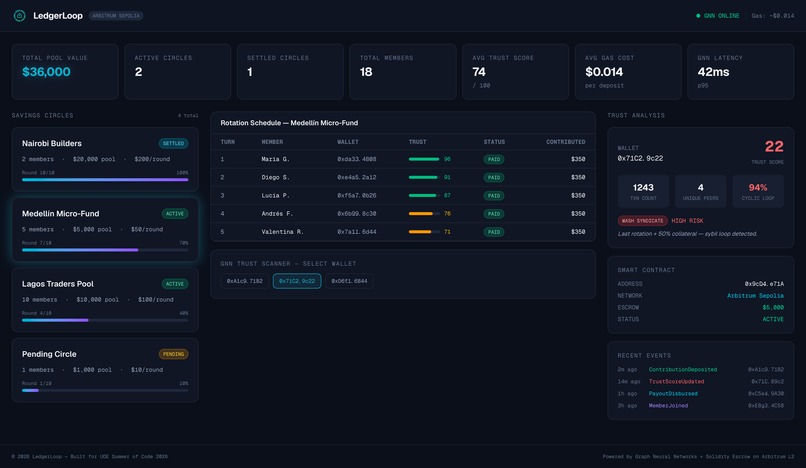The width and height of the screenshot is (806, 468).
Task: Click the PayoutDisbursed event
Action: tap(673, 393)
